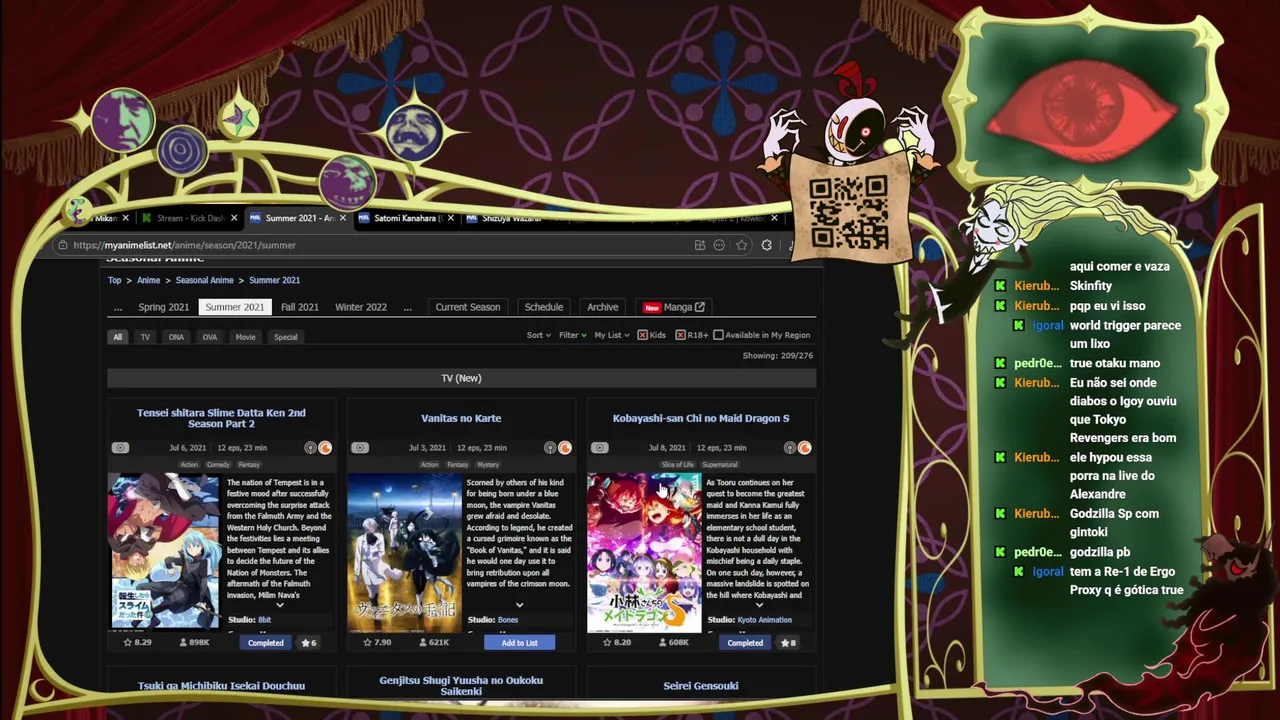The width and height of the screenshot is (1280, 720).
Task: Click the orange Crunchyroll icon on Tensei shitara Slime card
Action: pos(325,448)
